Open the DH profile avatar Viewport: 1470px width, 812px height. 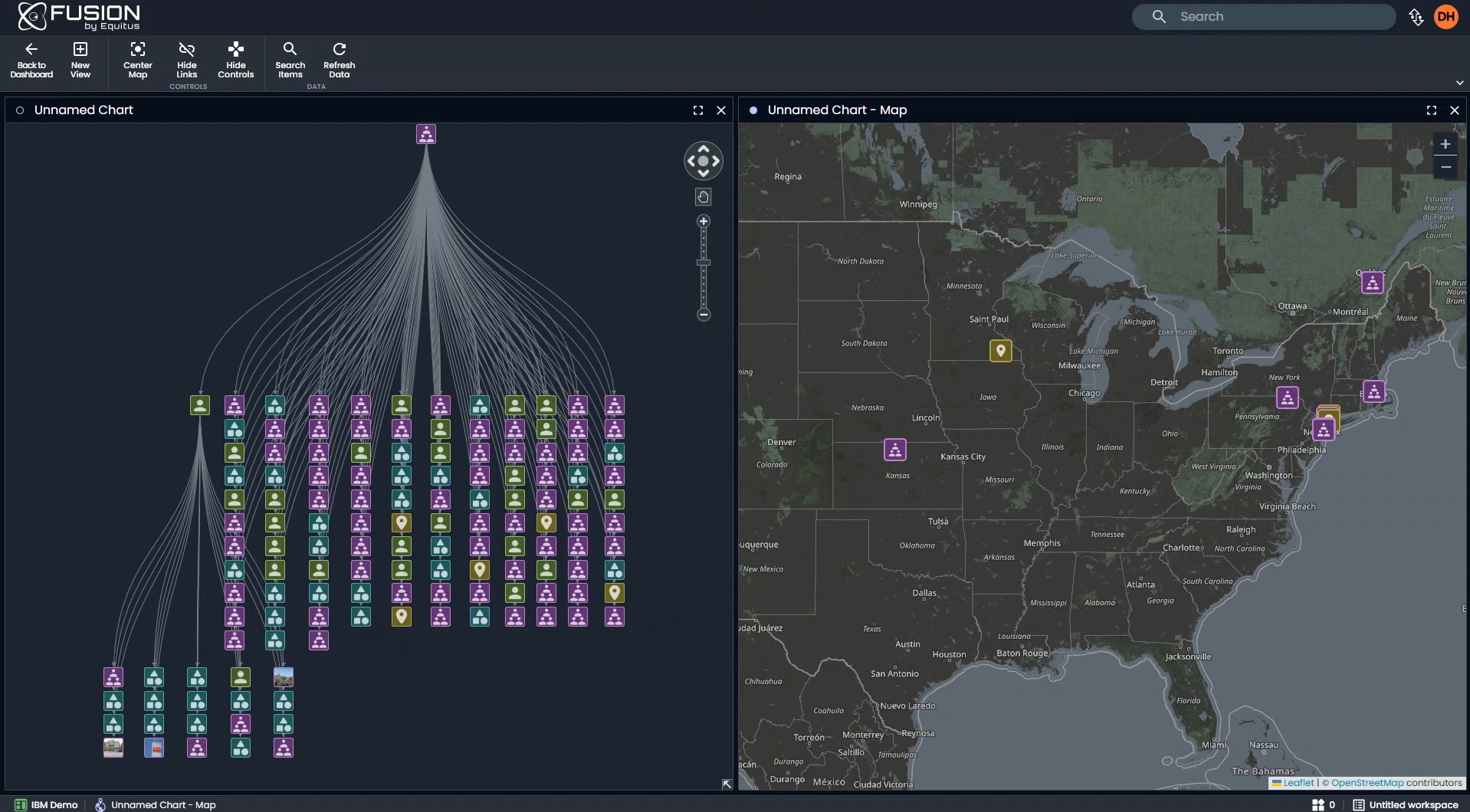(1447, 16)
